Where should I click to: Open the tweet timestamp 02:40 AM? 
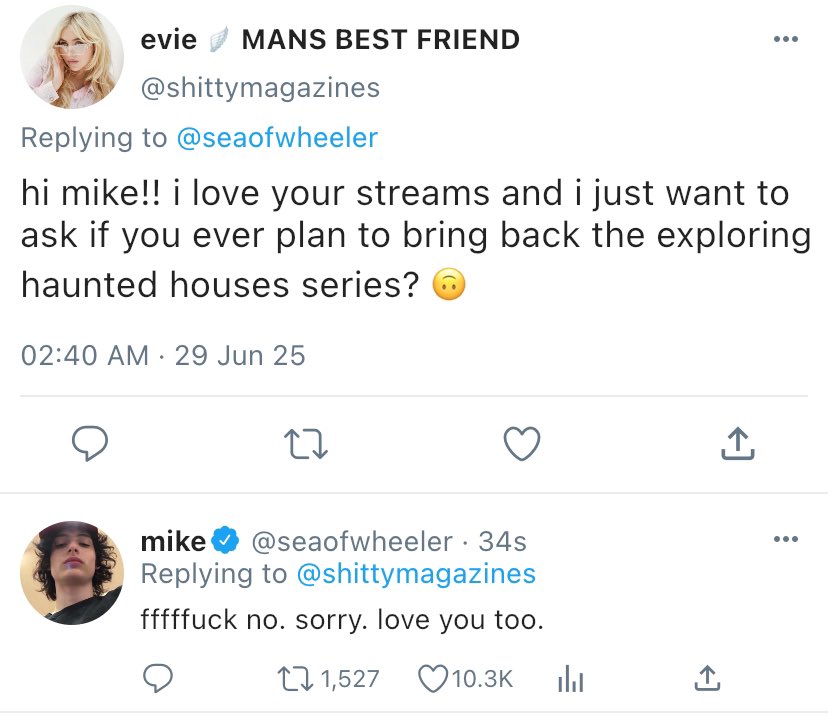coord(85,355)
